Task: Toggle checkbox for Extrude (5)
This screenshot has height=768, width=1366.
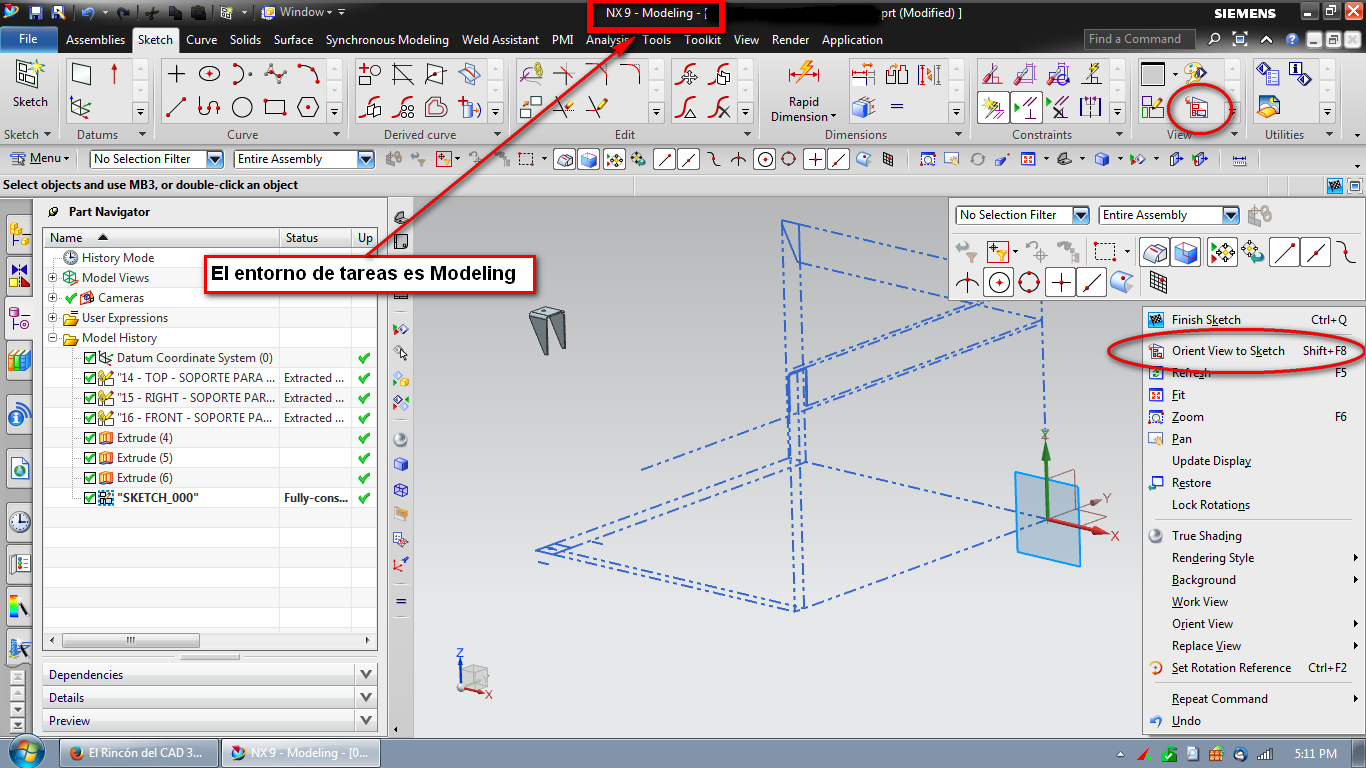Action: pos(90,458)
